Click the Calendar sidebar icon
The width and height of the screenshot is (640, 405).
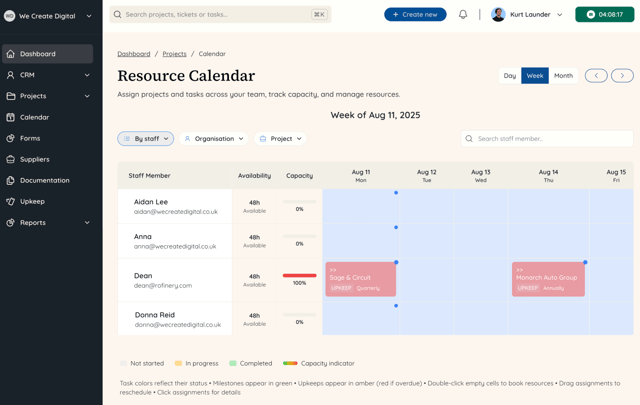pos(11,117)
